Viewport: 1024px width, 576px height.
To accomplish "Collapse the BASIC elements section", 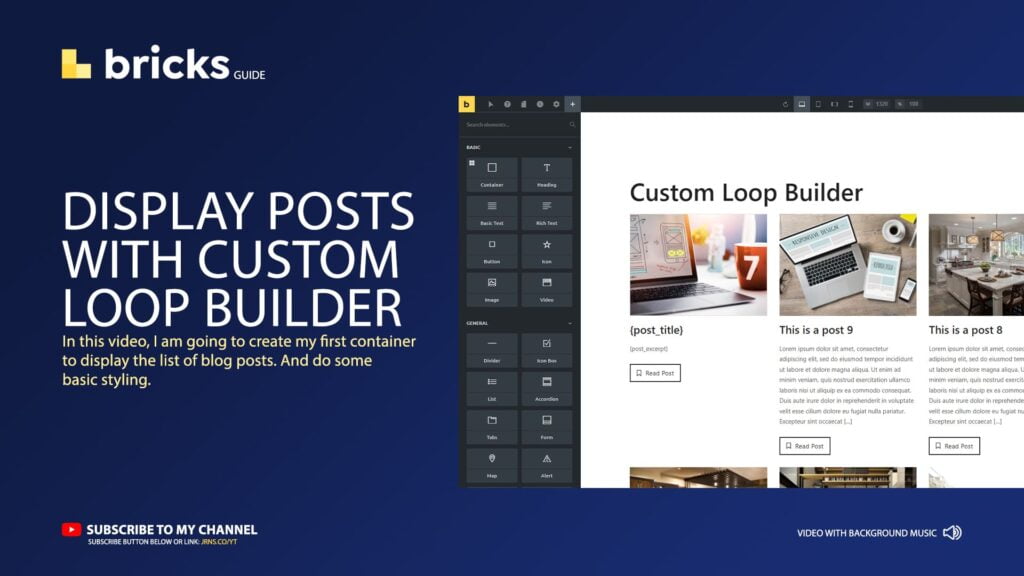I will [569, 148].
